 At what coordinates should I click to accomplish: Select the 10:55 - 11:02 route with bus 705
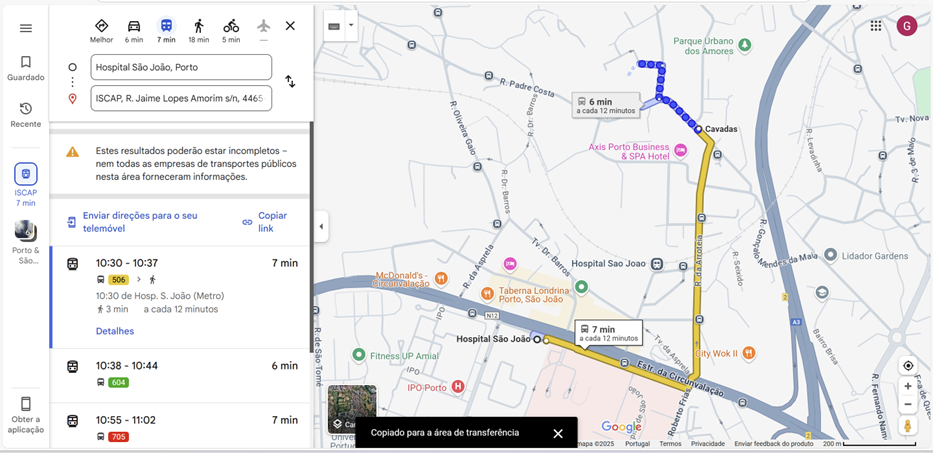181,427
